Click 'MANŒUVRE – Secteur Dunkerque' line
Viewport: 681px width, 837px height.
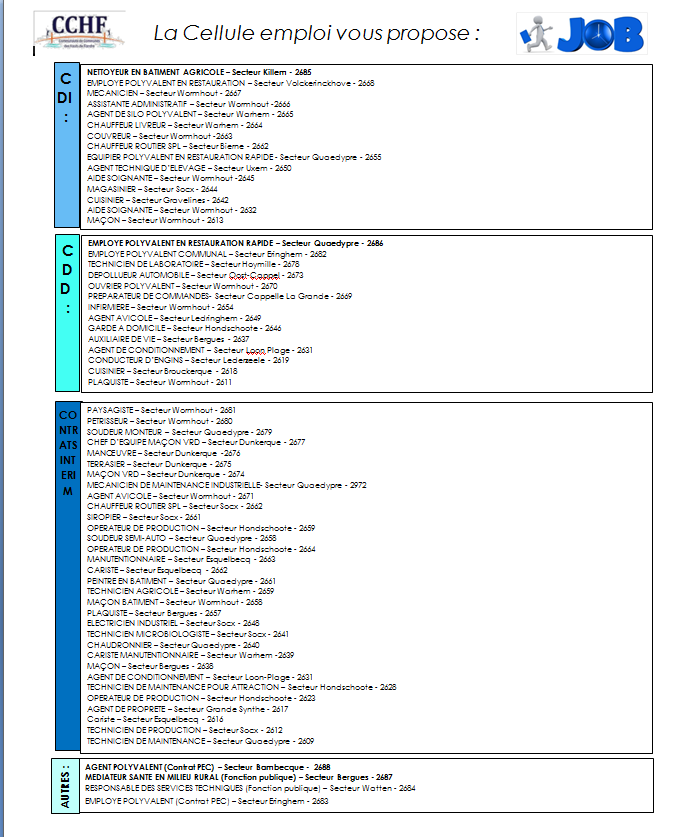click(x=164, y=454)
